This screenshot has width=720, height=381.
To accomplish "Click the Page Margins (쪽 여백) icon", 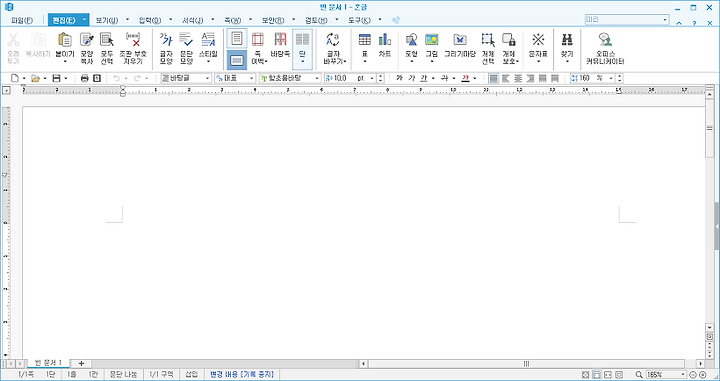I will coord(258,39).
